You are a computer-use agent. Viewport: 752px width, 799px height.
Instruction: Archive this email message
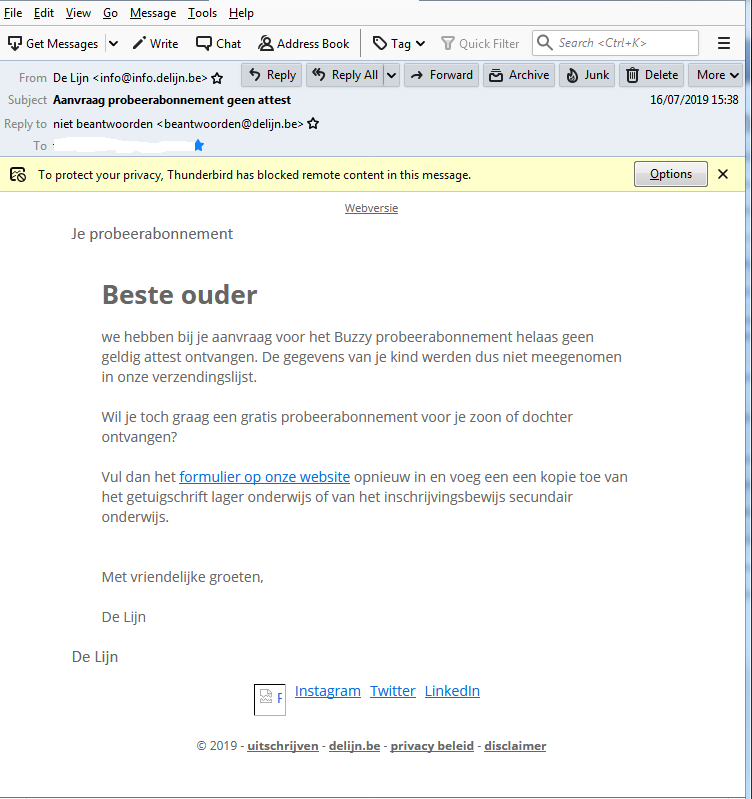click(x=519, y=75)
